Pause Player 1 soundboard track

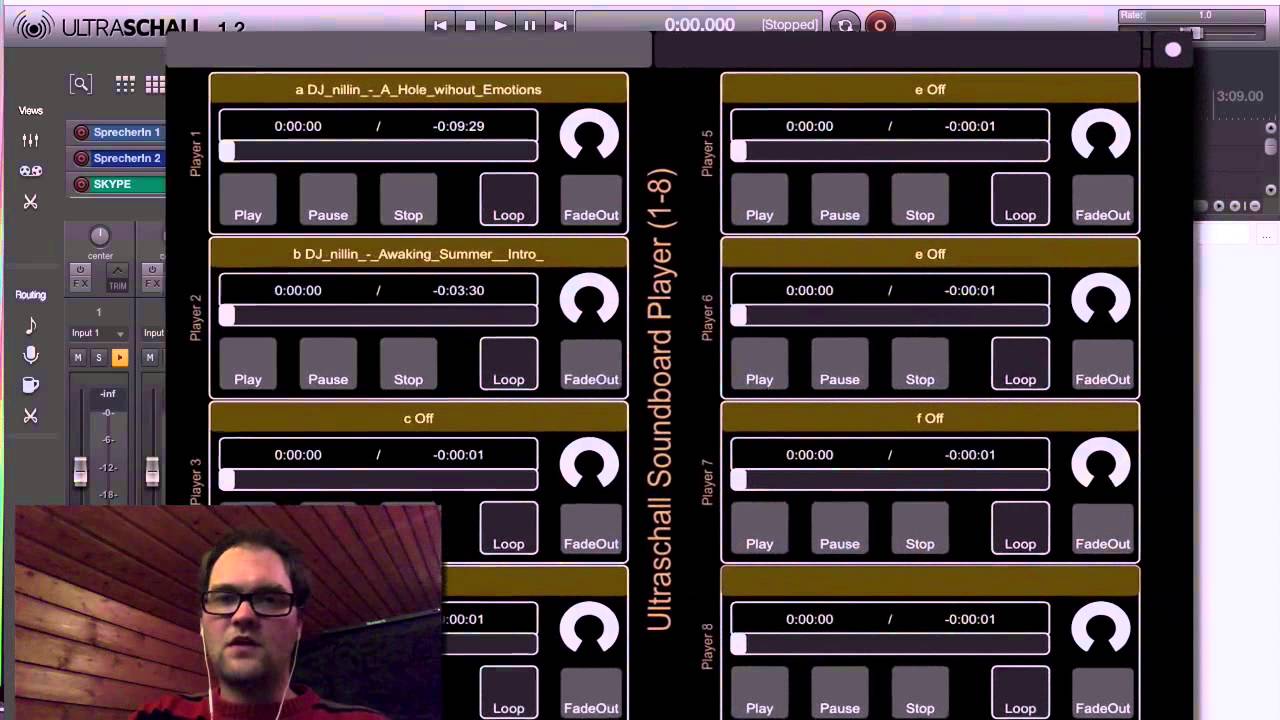(x=328, y=199)
